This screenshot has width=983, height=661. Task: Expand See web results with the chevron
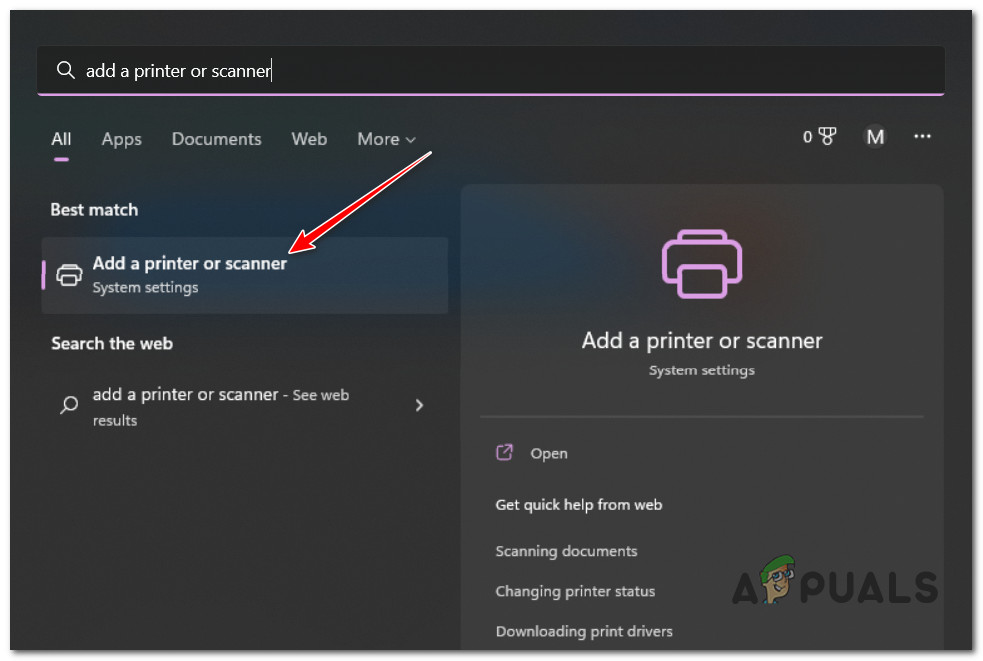(419, 406)
